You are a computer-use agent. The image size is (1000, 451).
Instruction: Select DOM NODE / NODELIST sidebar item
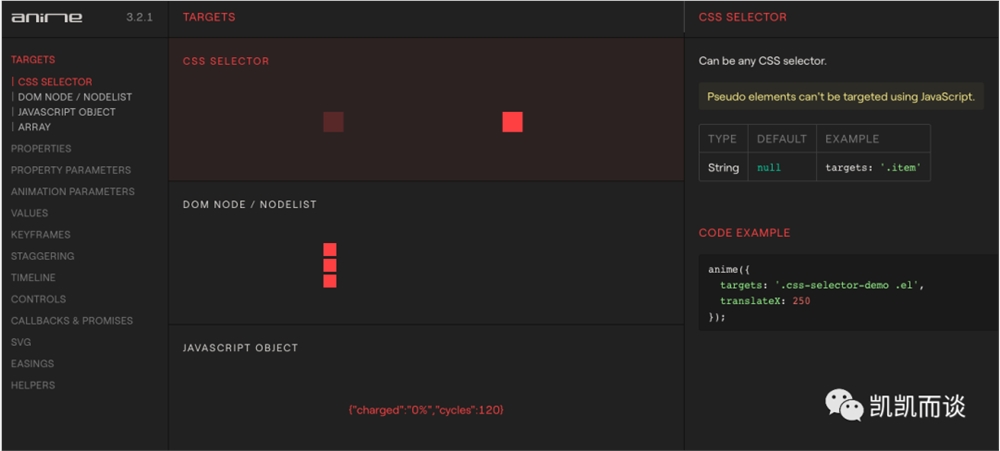coord(75,97)
